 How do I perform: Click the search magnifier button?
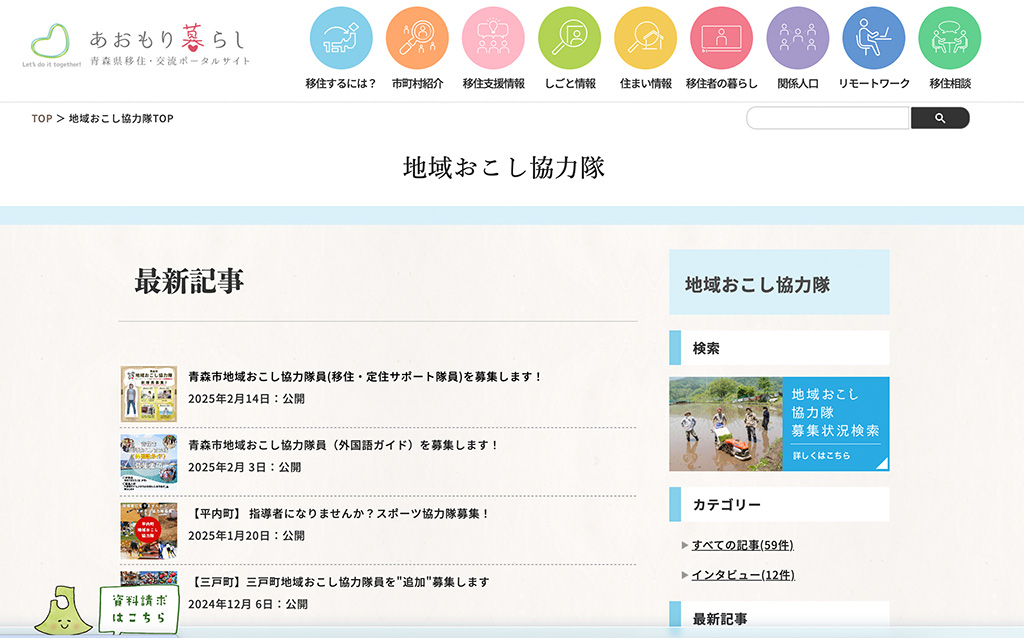(940, 117)
